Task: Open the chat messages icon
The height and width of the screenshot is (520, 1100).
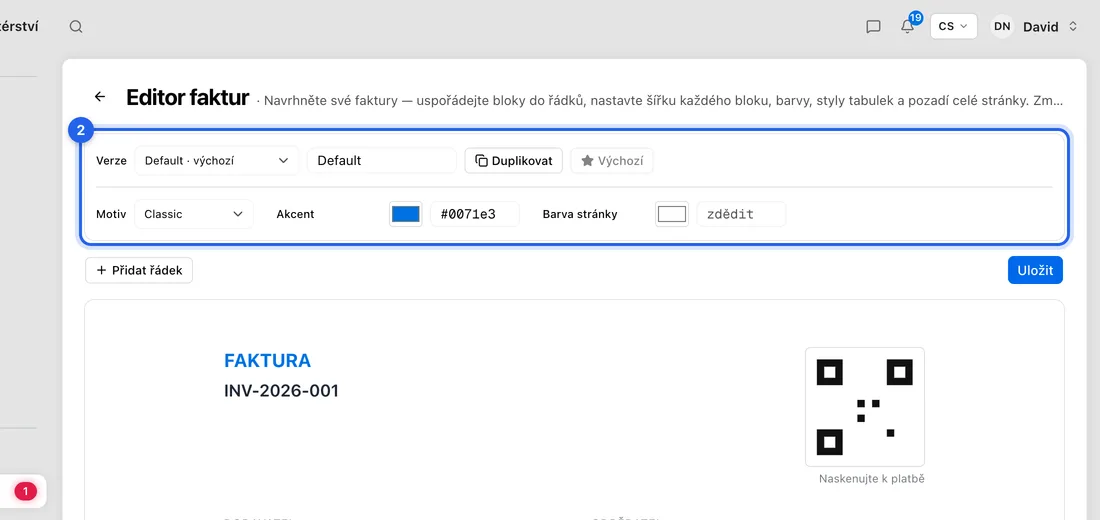Action: click(x=873, y=27)
